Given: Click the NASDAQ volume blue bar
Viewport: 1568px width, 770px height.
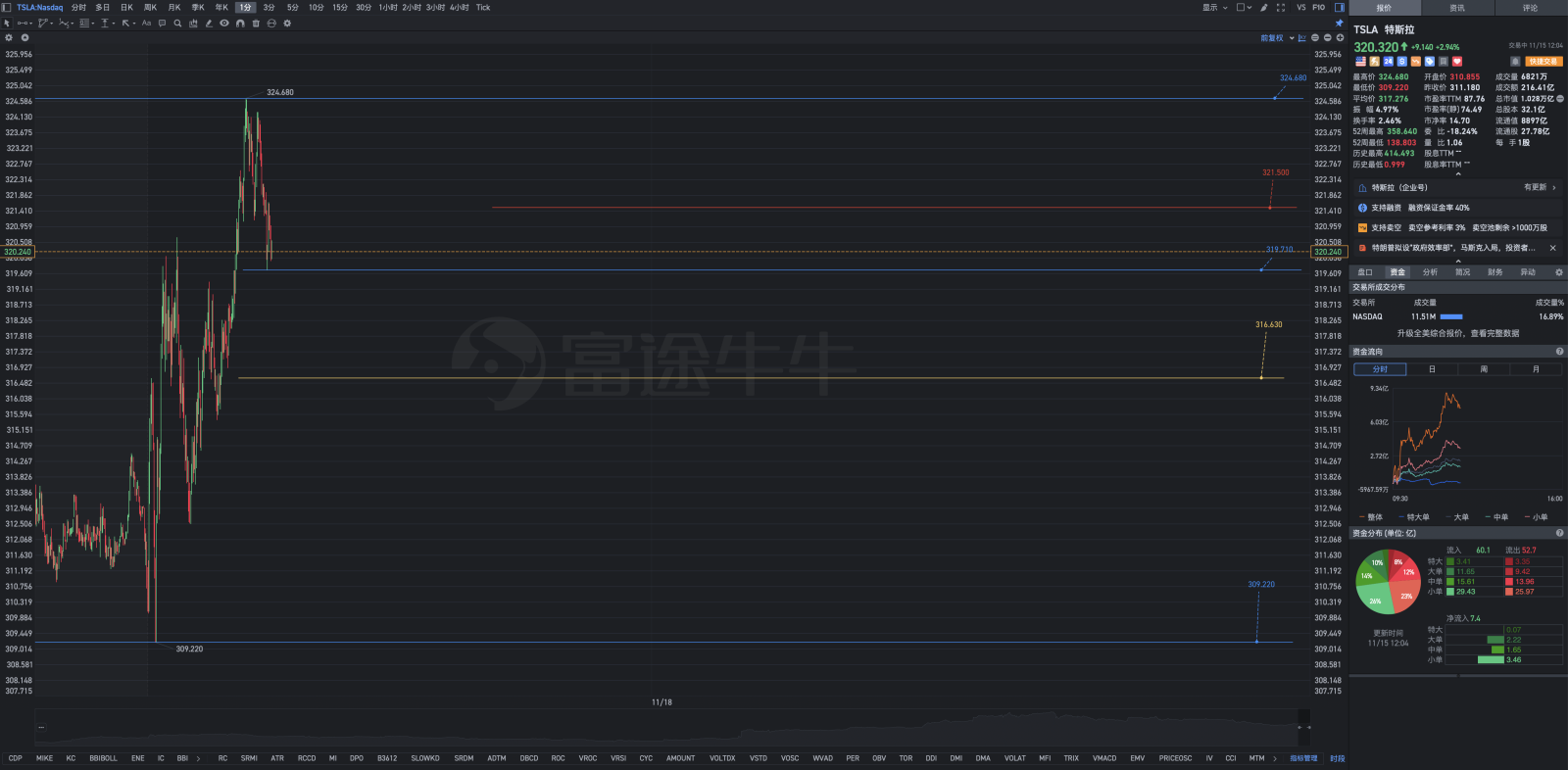Looking at the screenshot, I should click(x=1451, y=316).
